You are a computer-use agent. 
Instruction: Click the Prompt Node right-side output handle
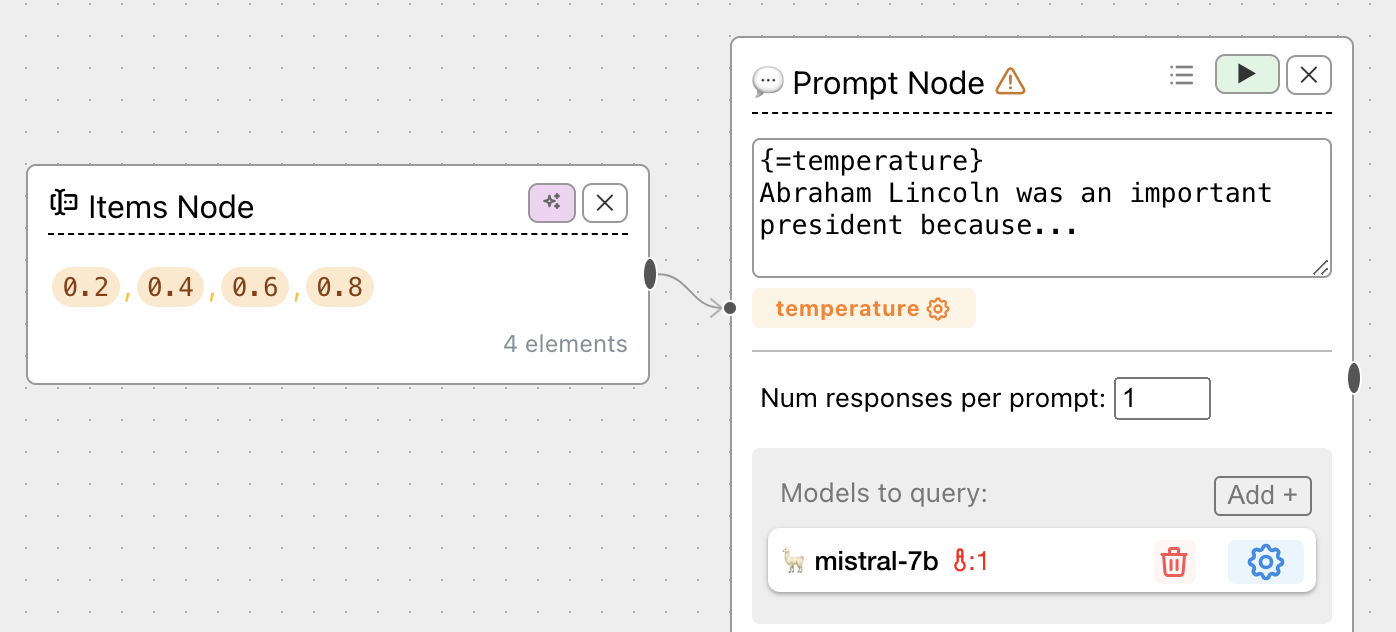[x=1354, y=378]
